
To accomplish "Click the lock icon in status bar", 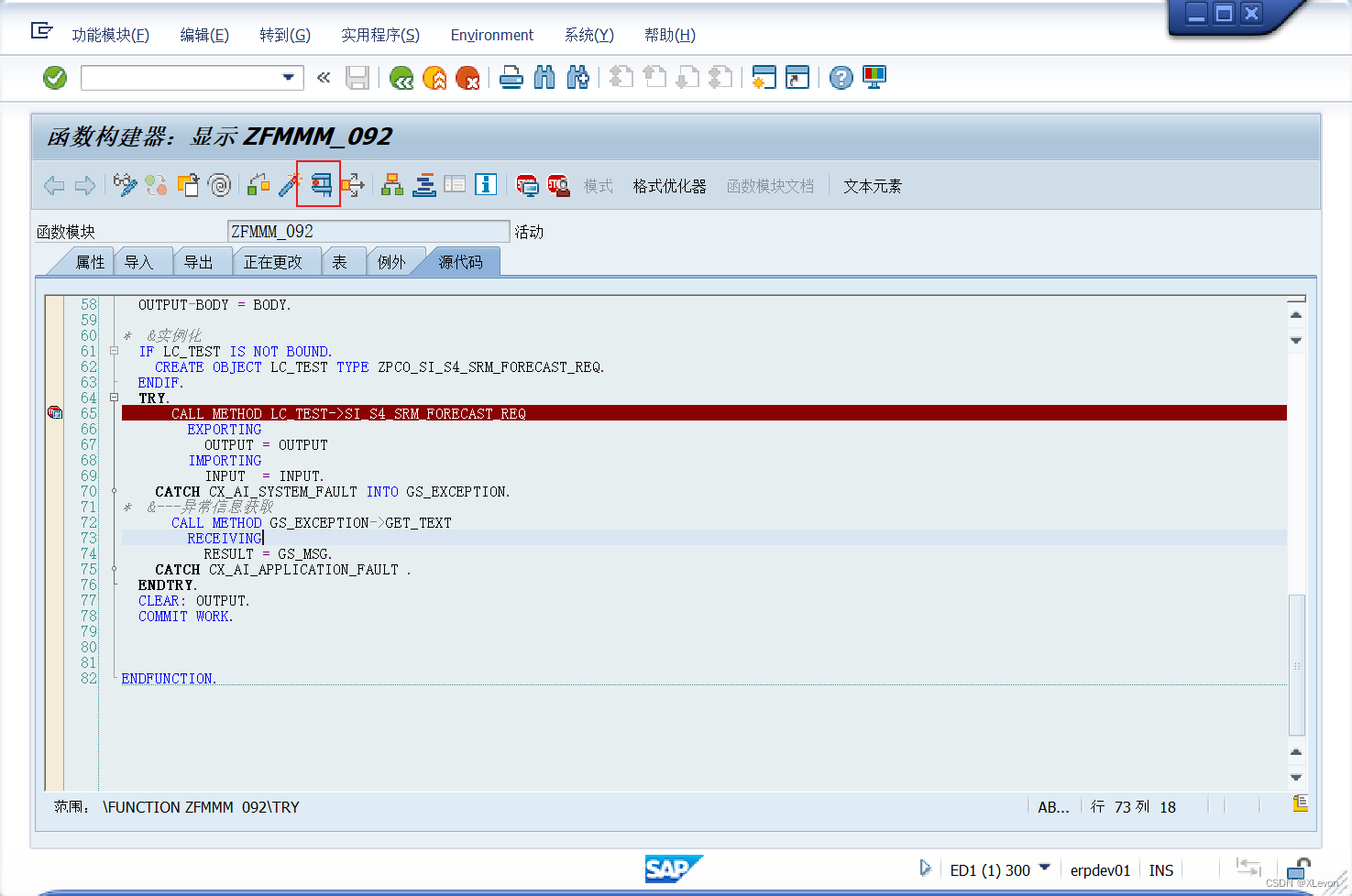I will pyautogui.click(x=1298, y=868).
